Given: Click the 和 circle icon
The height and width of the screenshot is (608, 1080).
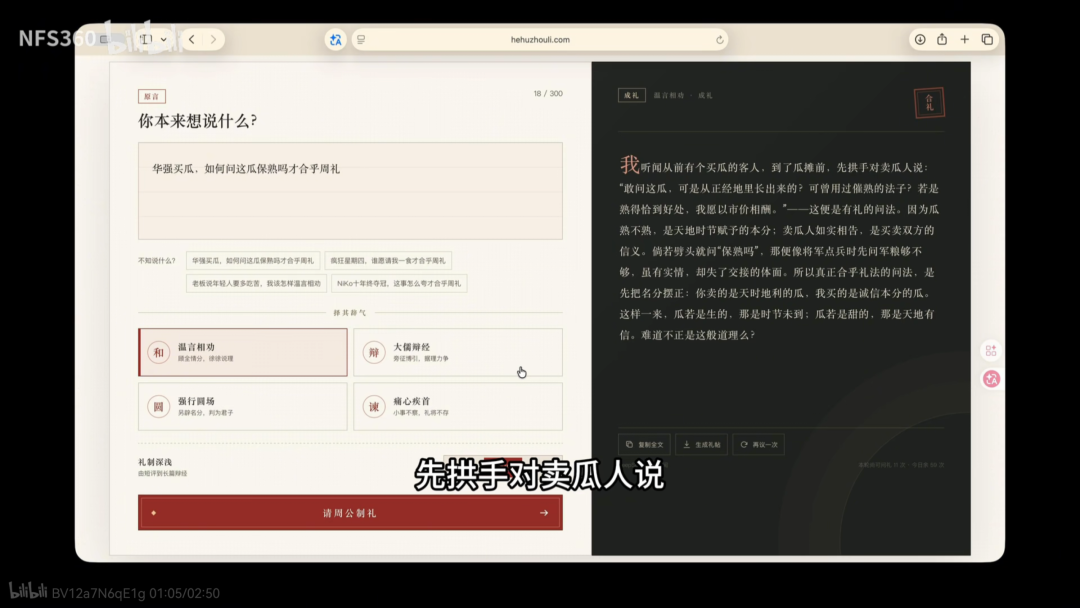Looking at the screenshot, I should 158,353.
